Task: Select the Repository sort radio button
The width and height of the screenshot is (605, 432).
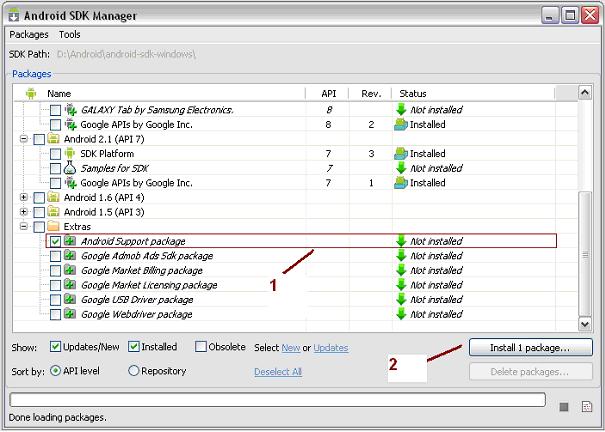Action: click(134, 371)
